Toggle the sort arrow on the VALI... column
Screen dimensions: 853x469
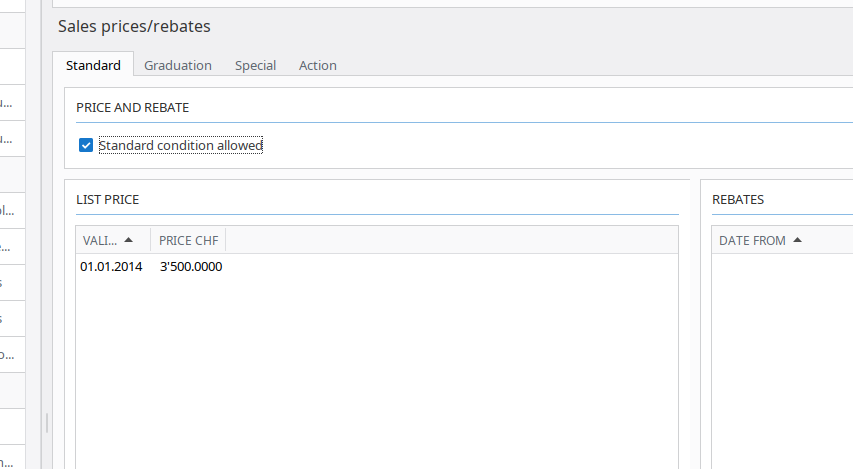[128, 240]
